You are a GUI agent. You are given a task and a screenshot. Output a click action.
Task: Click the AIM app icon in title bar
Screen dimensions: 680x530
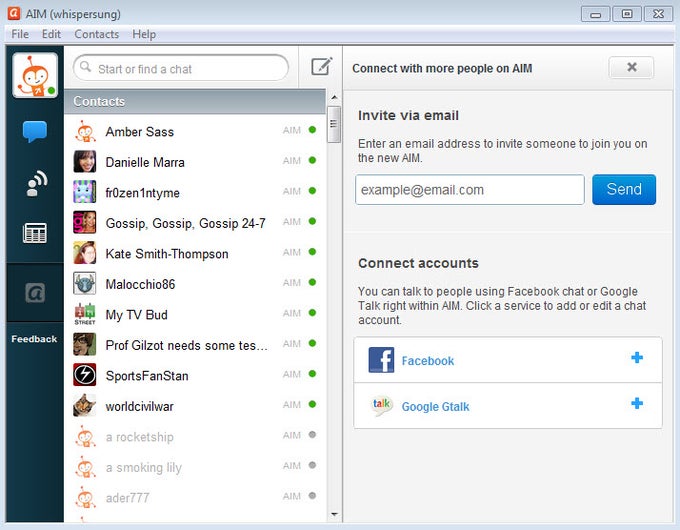(14, 13)
